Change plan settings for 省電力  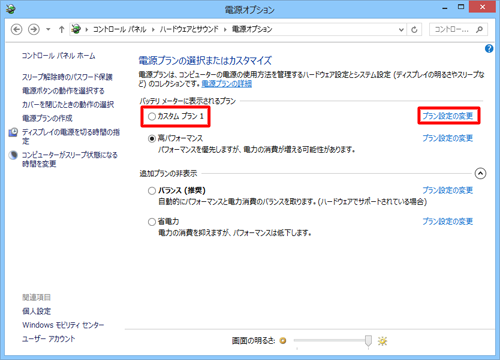tap(448, 221)
